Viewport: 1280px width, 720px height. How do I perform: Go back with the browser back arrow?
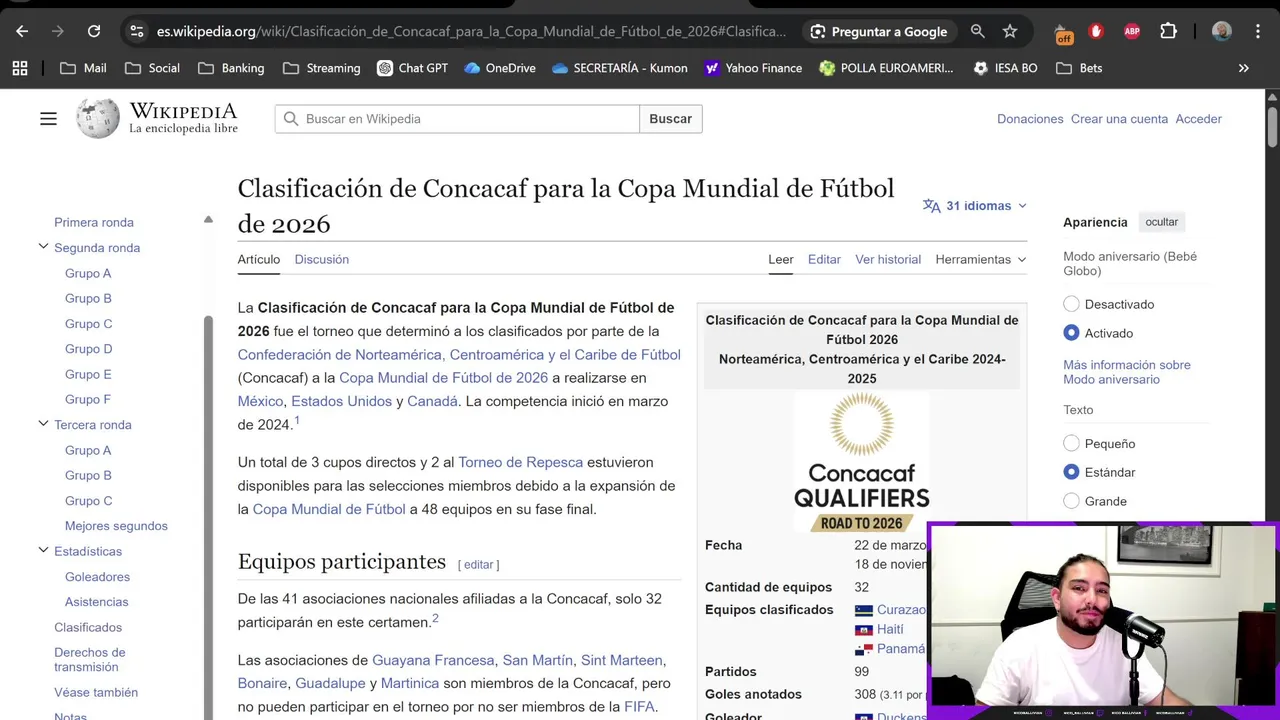[22, 31]
